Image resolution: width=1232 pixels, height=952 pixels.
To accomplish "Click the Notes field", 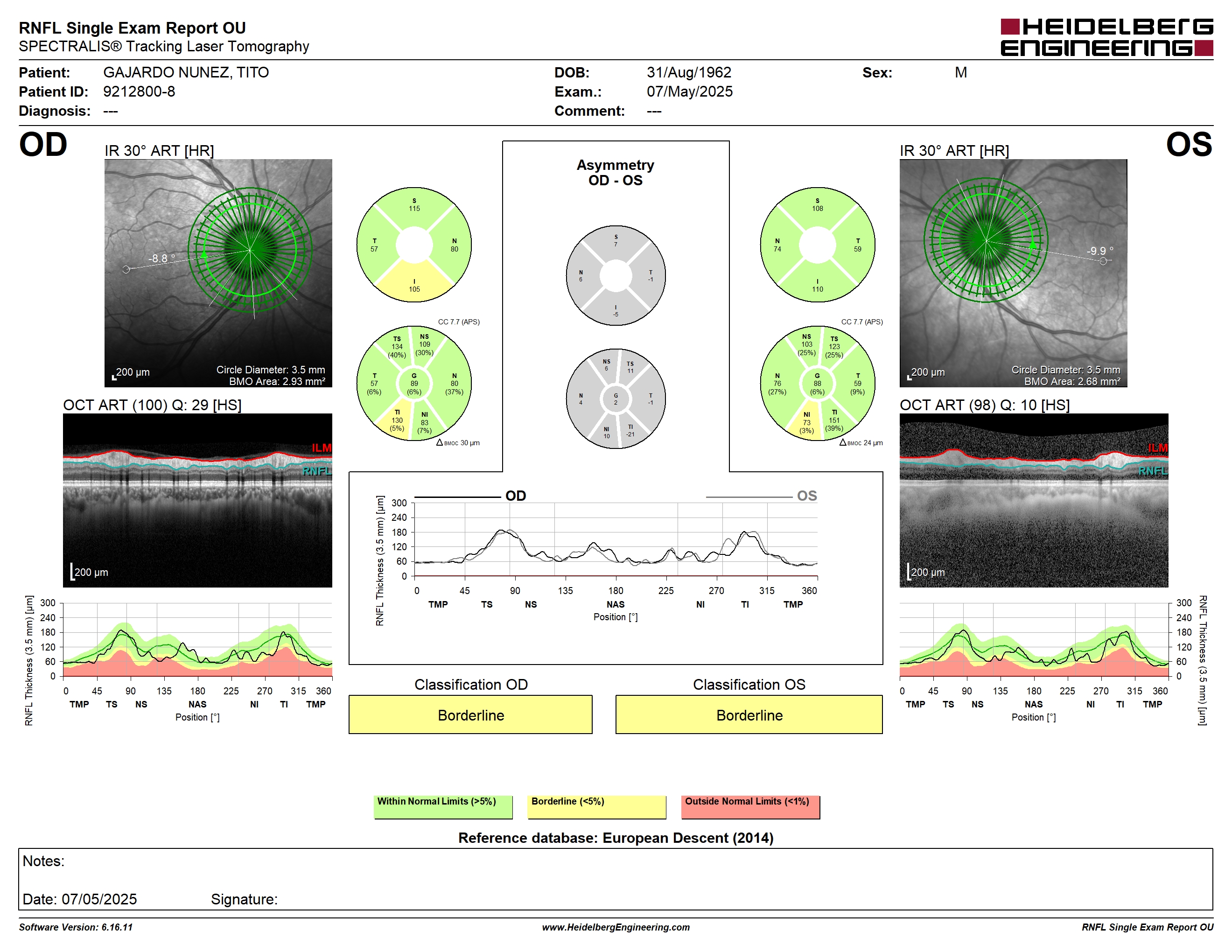I will pyautogui.click(x=616, y=879).
